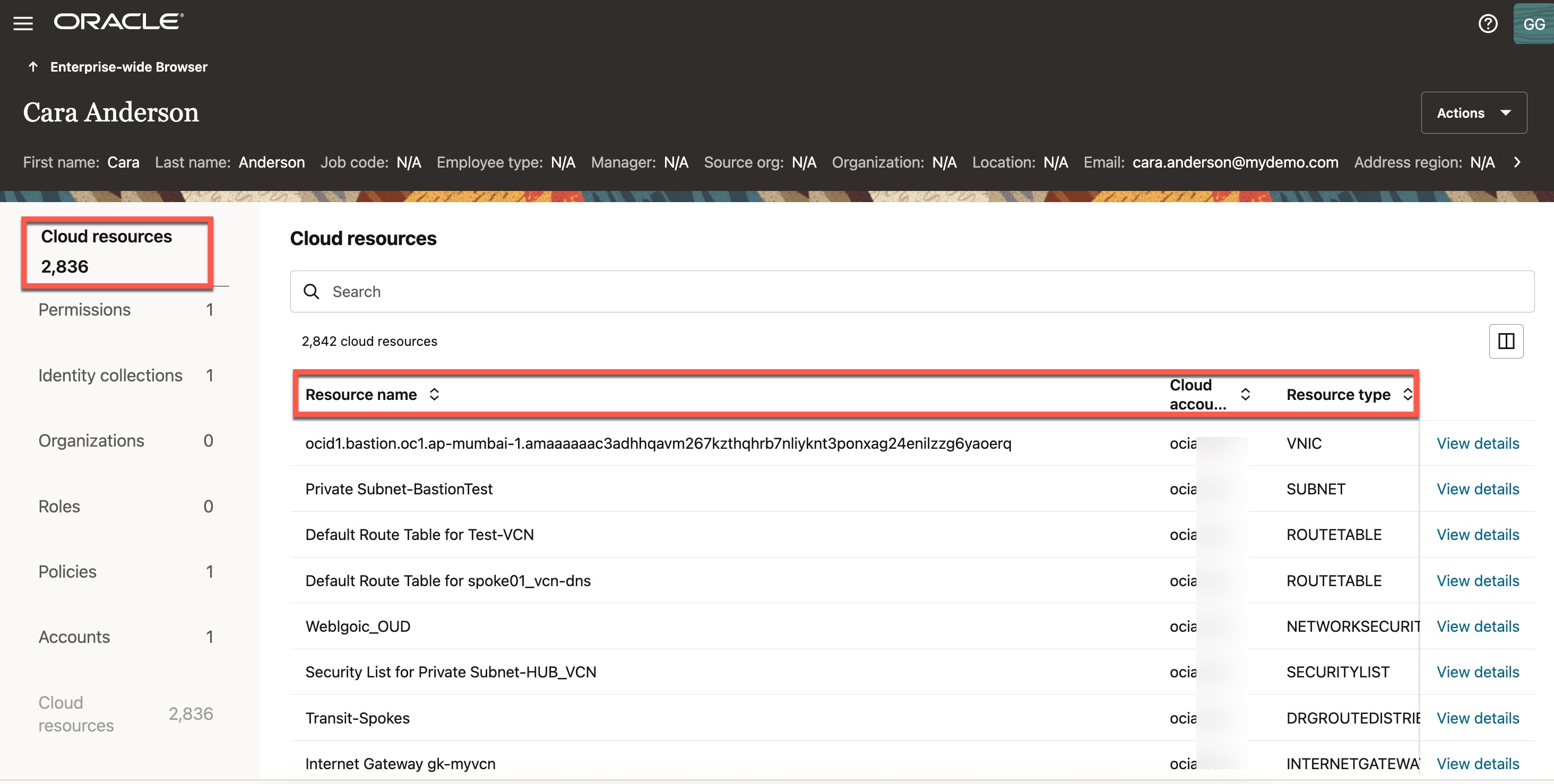
Task: View details for Transit-Spokes resource
Action: pos(1478,718)
